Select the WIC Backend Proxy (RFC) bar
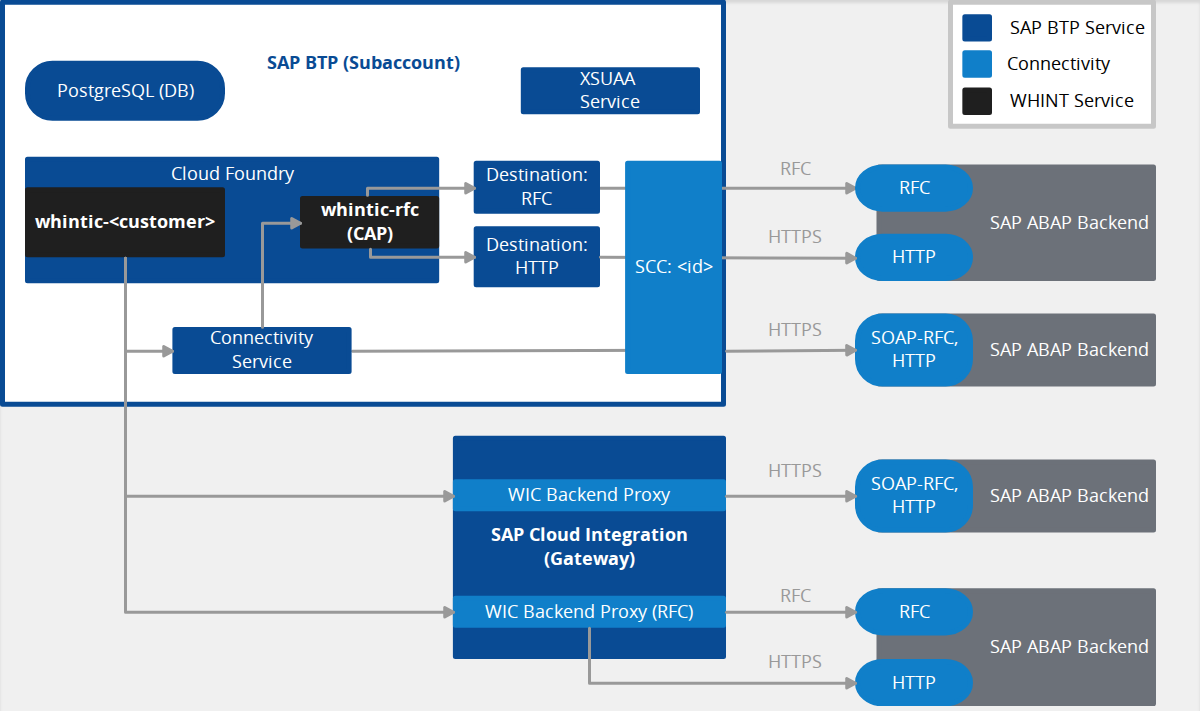1200x711 pixels. pos(589,611)
